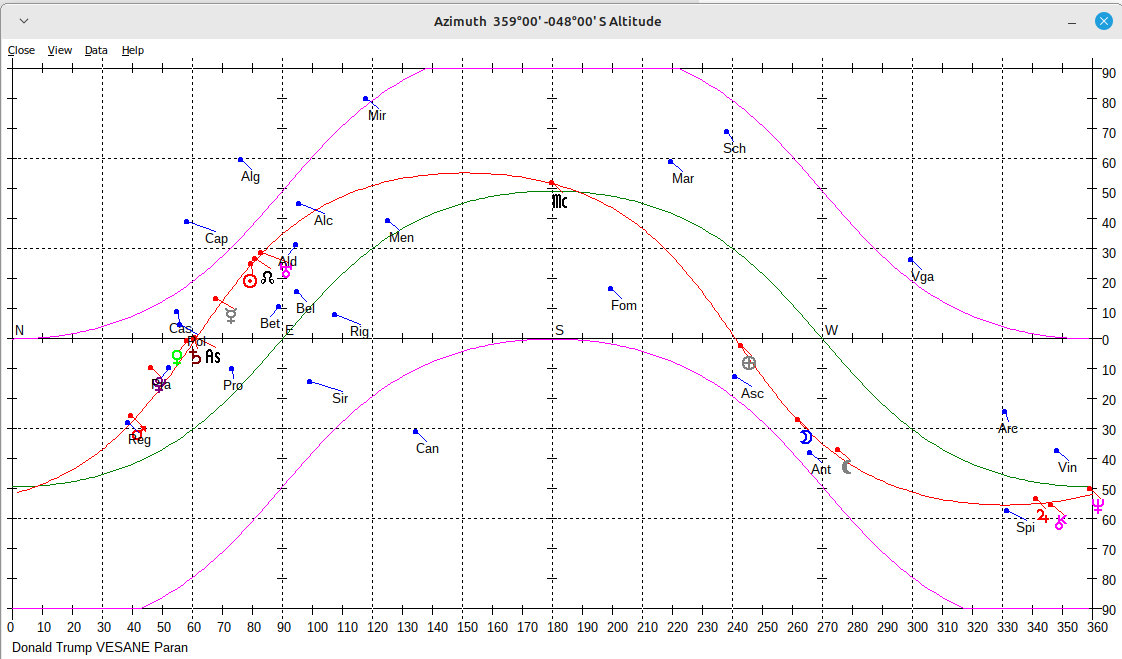The height and width of the screenshot is (659, 1122).
Task: Click the Sch star label
Action: click(x=734, y=149)
